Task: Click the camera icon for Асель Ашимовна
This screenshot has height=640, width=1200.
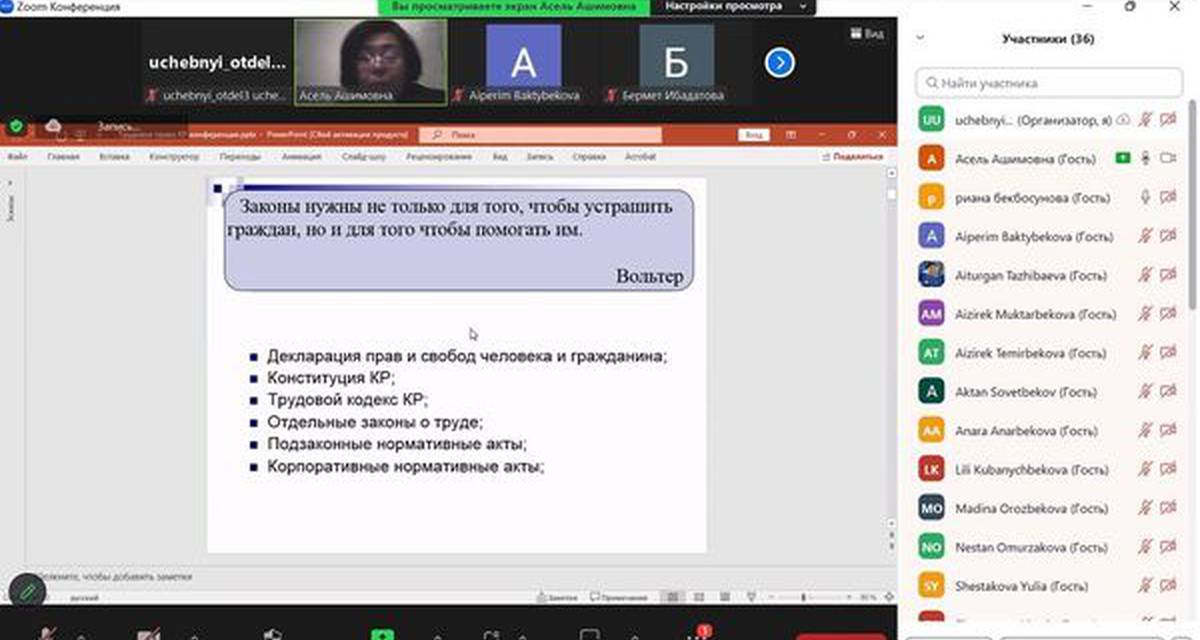Action: click(x=1167, y=158)
